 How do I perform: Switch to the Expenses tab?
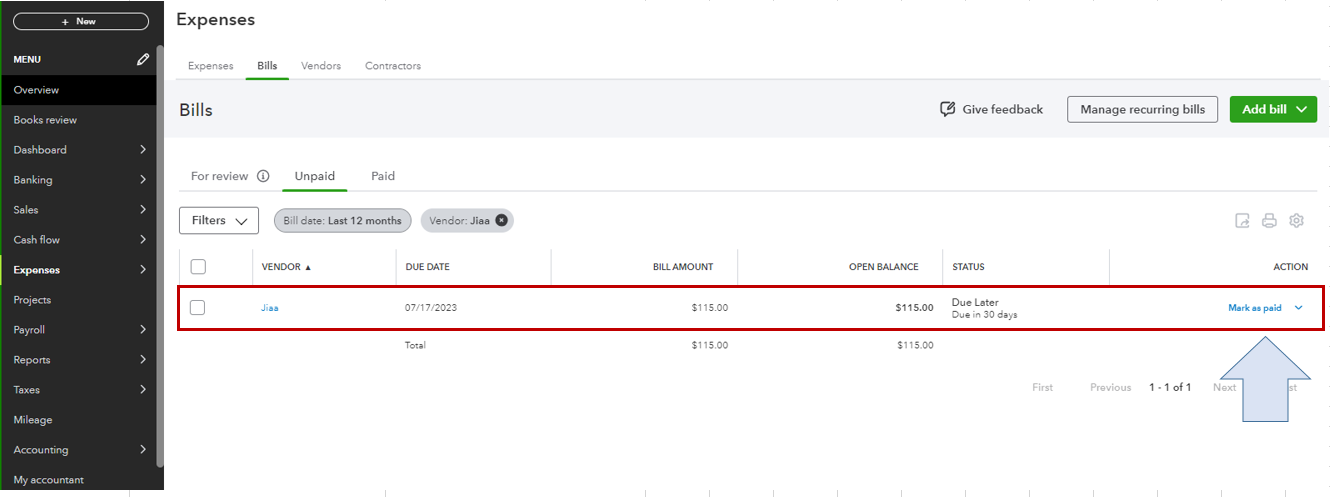(x=210, y=66)
